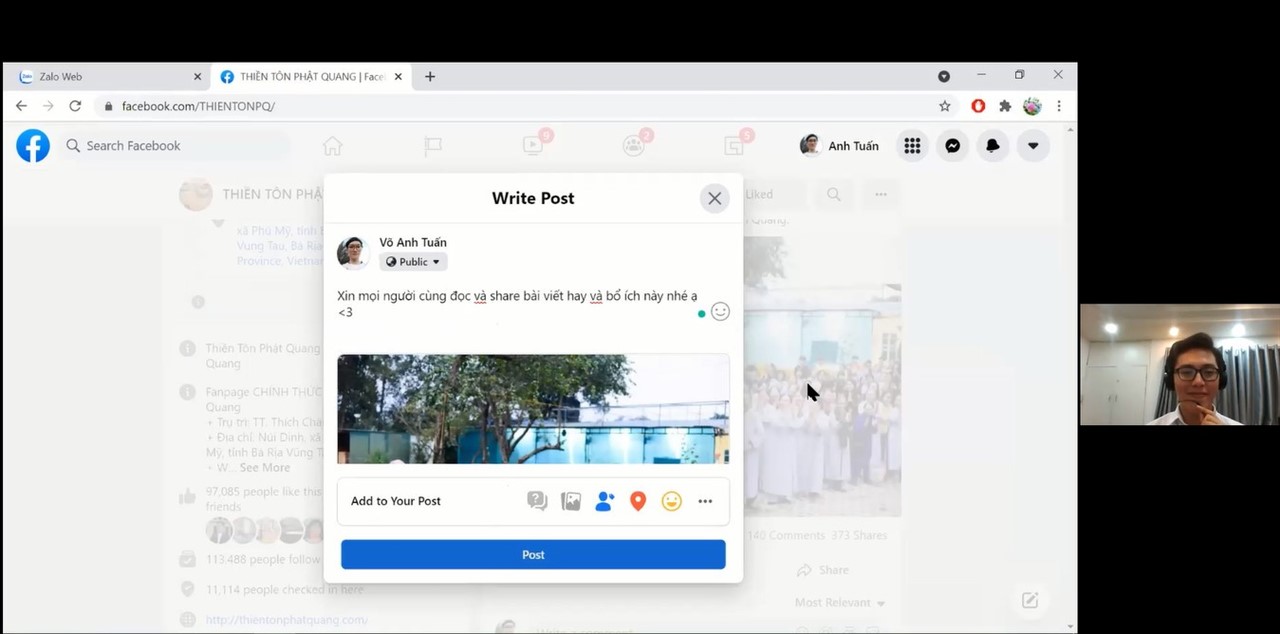Open Chrome profile avatar
This screenshot has height=634, width=1280.
pyautogui.click(x=1032, y=106)
